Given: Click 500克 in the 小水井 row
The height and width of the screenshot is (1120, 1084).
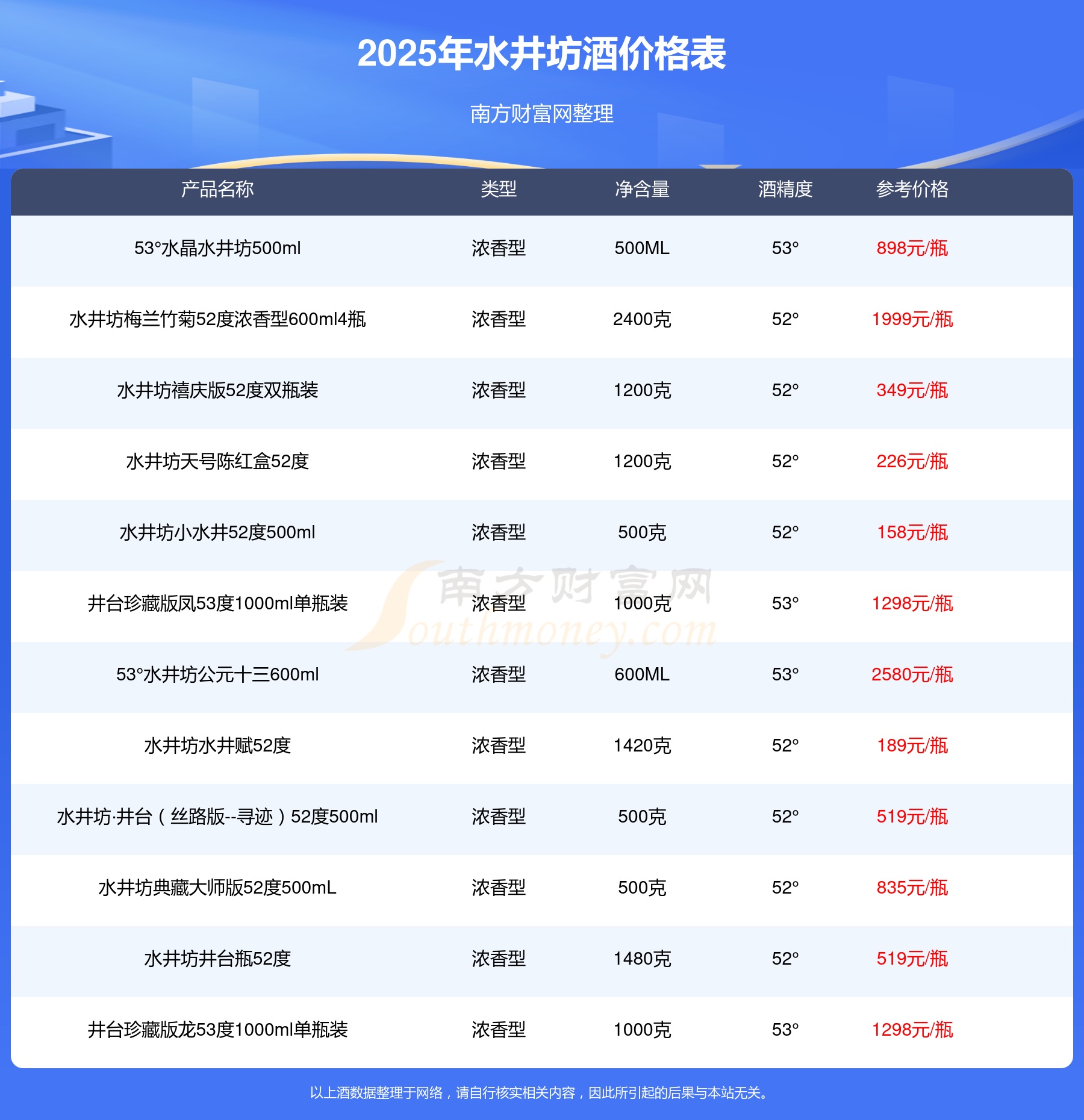Looking at the screenshot, I should 642,532.
